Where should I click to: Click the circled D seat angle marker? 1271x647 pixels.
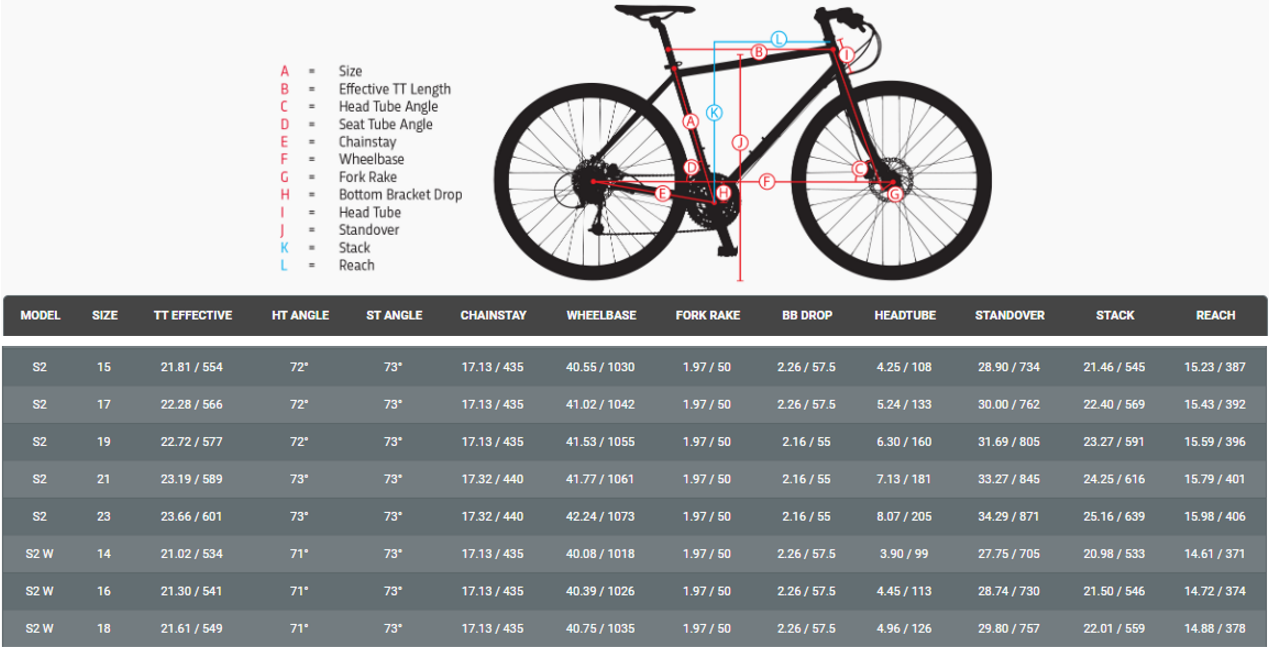691,167
